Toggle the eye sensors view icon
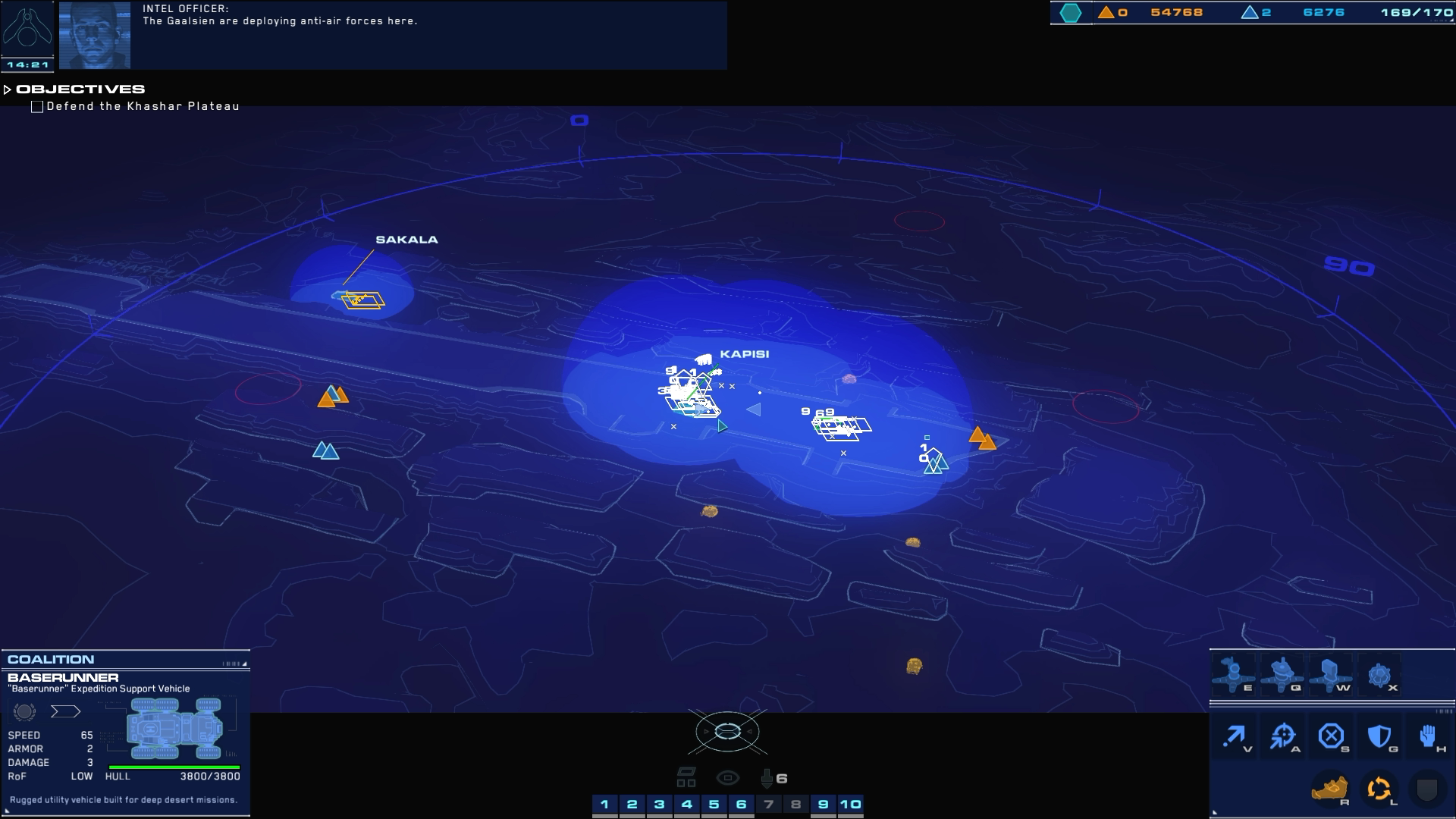 tap(727, 778)
